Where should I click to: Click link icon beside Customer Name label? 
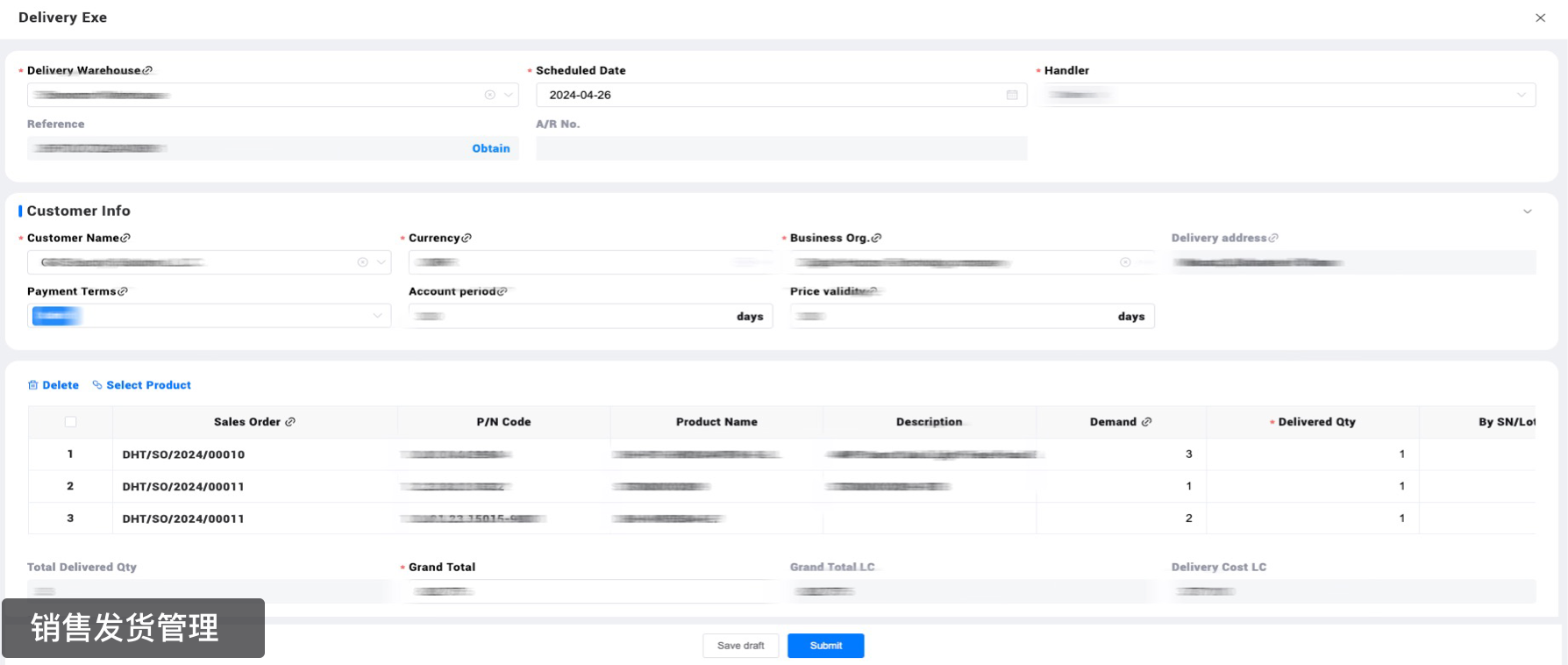tap(125, 238)
